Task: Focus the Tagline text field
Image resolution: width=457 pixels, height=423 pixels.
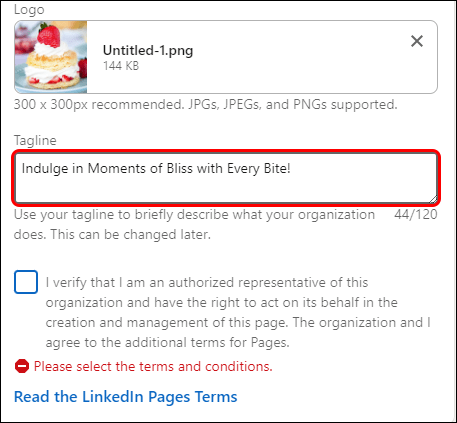Action: (226, 178)
